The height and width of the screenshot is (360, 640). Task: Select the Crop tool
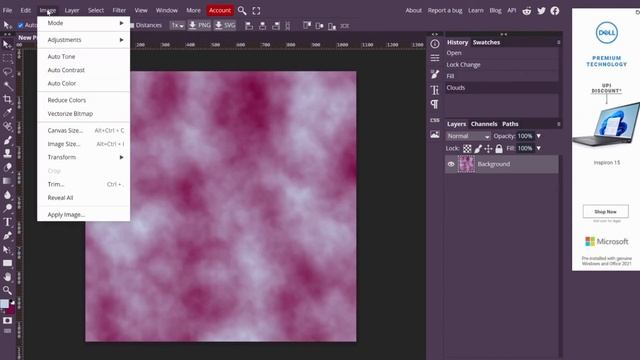click(x=7, y=99)
